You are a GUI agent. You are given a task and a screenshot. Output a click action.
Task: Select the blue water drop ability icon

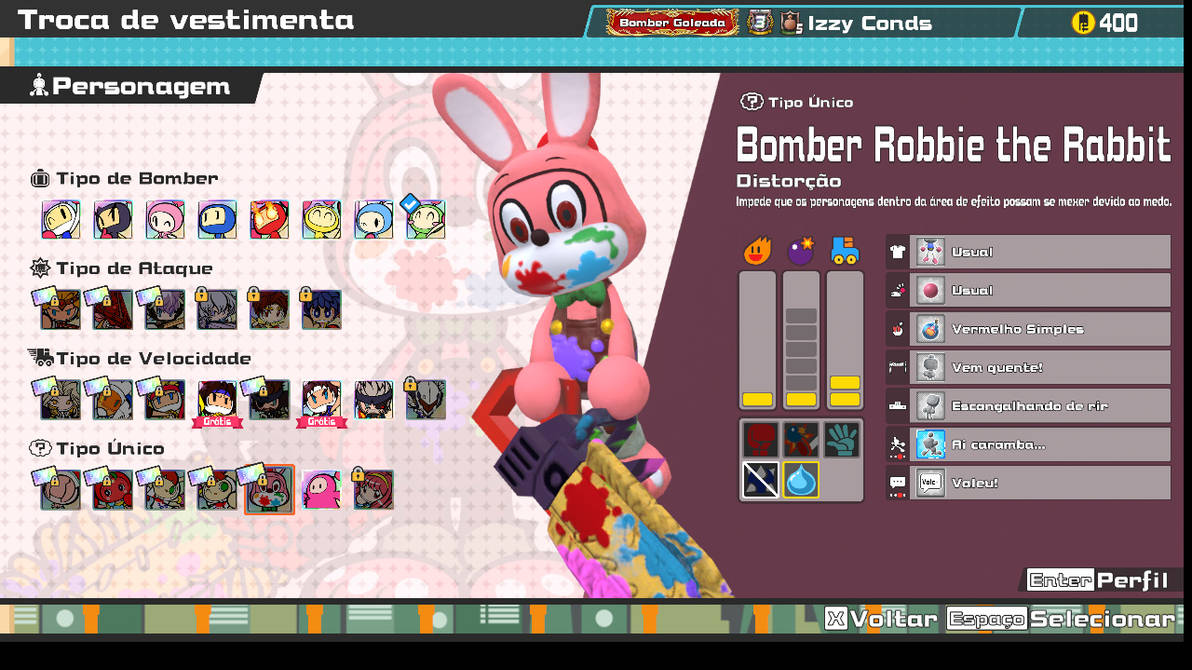tap(801, 480)
